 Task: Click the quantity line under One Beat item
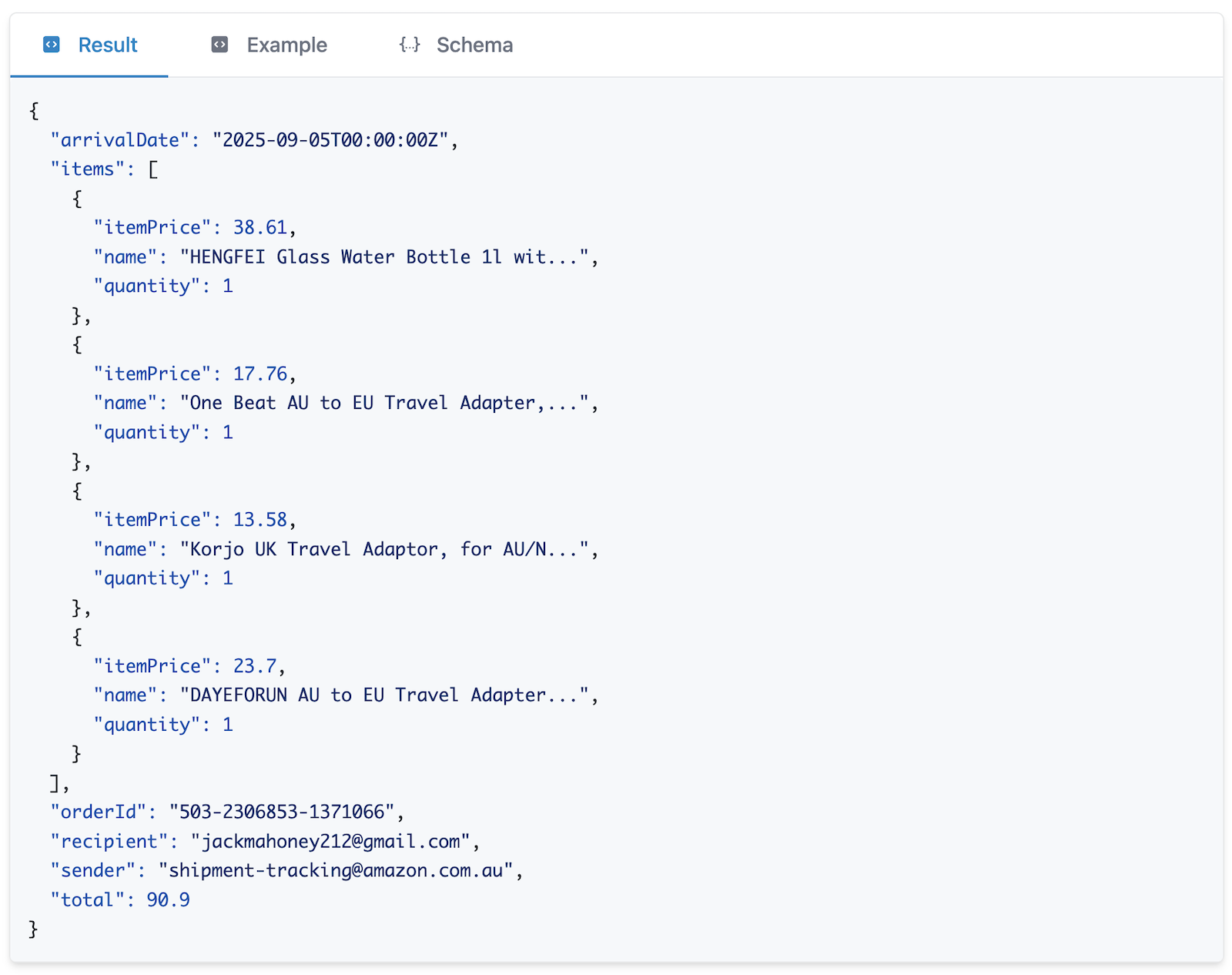(x=163, y=433)
